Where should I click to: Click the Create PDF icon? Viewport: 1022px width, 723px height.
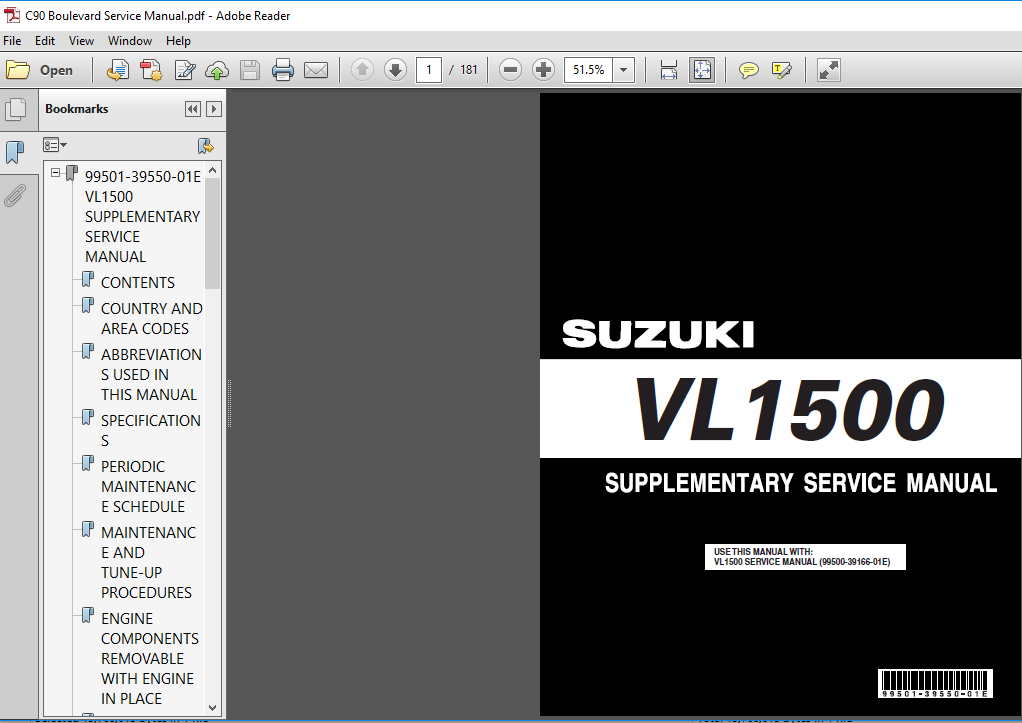[x=151, y=70]
